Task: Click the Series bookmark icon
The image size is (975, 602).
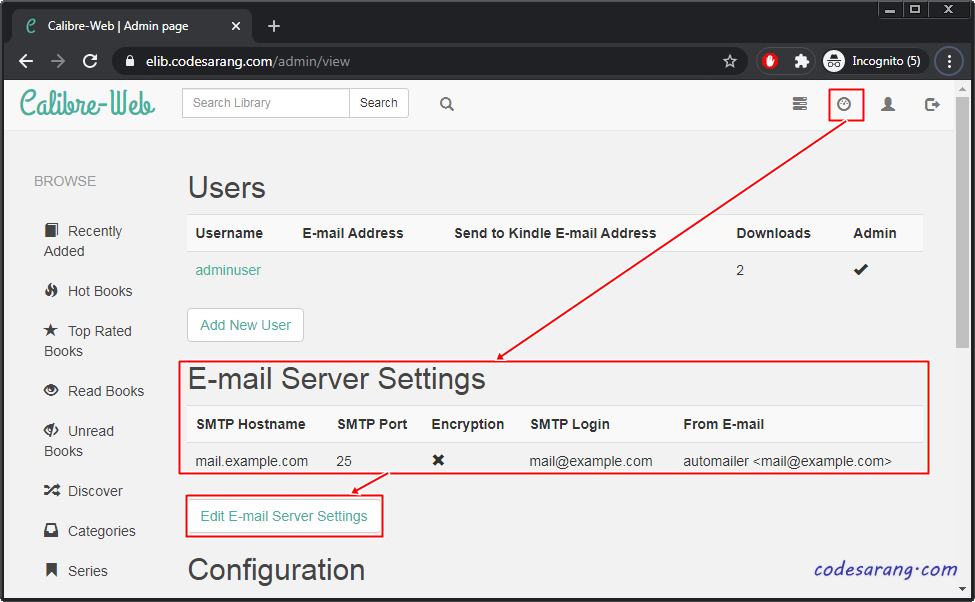Action: (52, 570)
